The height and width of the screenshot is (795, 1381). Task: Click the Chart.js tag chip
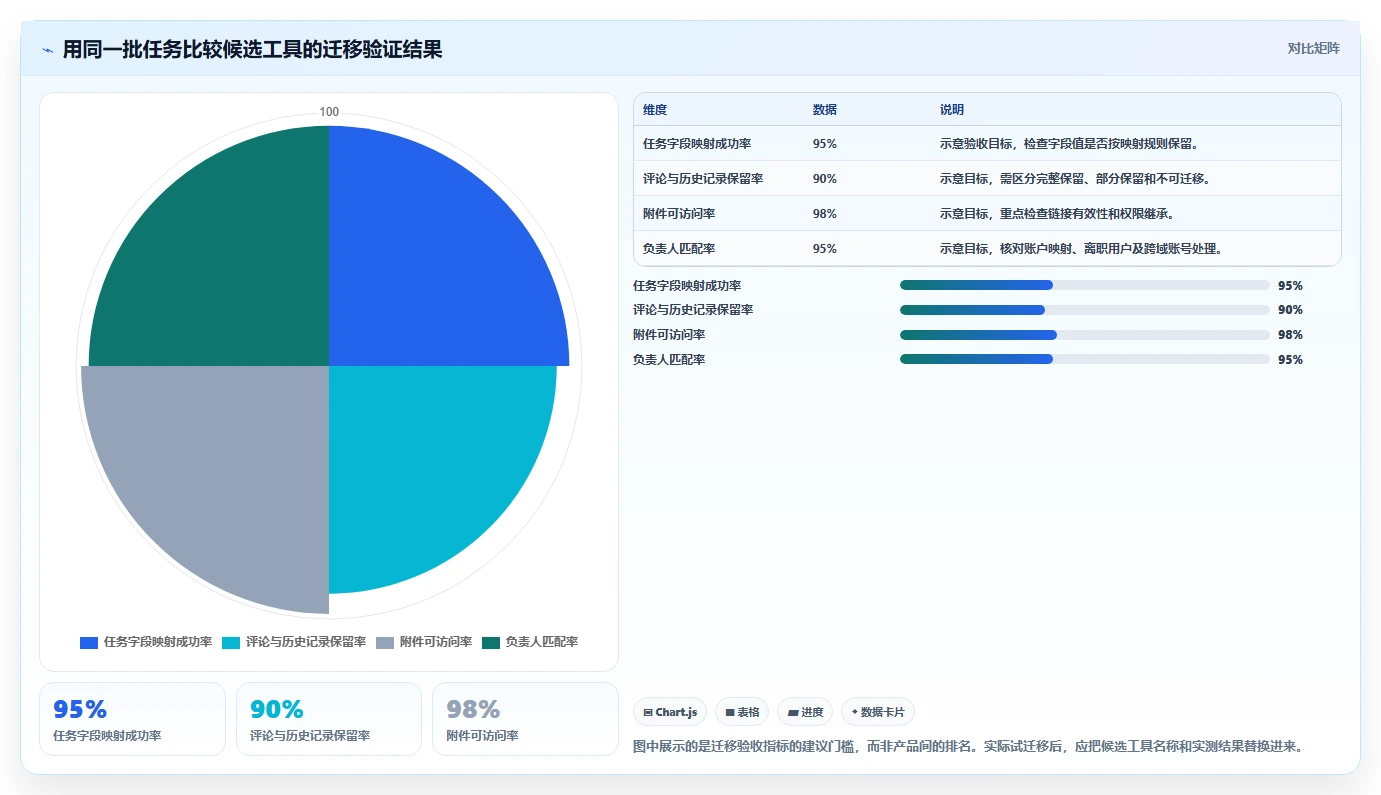click(x=670, y=712)
